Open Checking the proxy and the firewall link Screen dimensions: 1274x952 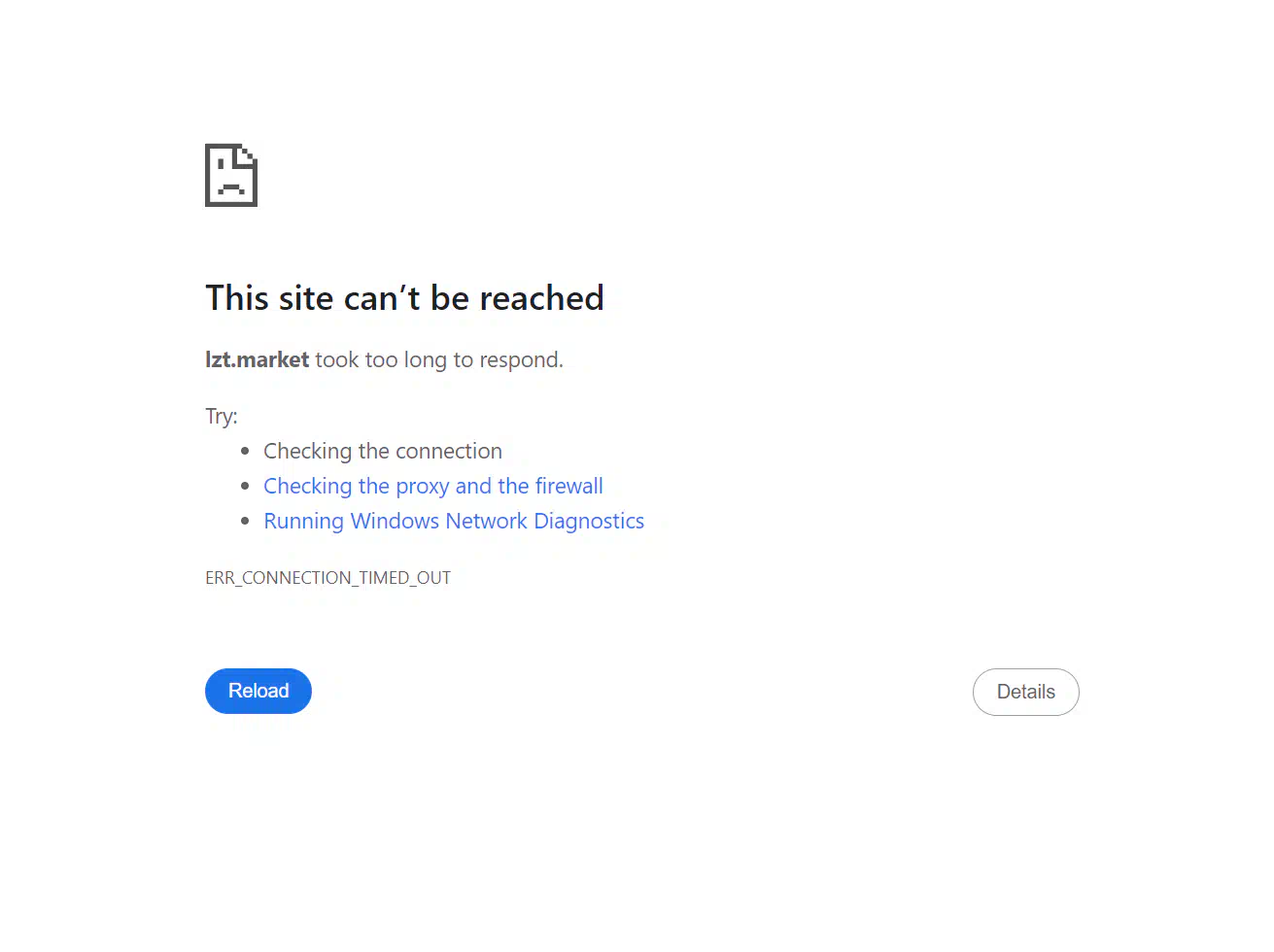click(433, 486)
